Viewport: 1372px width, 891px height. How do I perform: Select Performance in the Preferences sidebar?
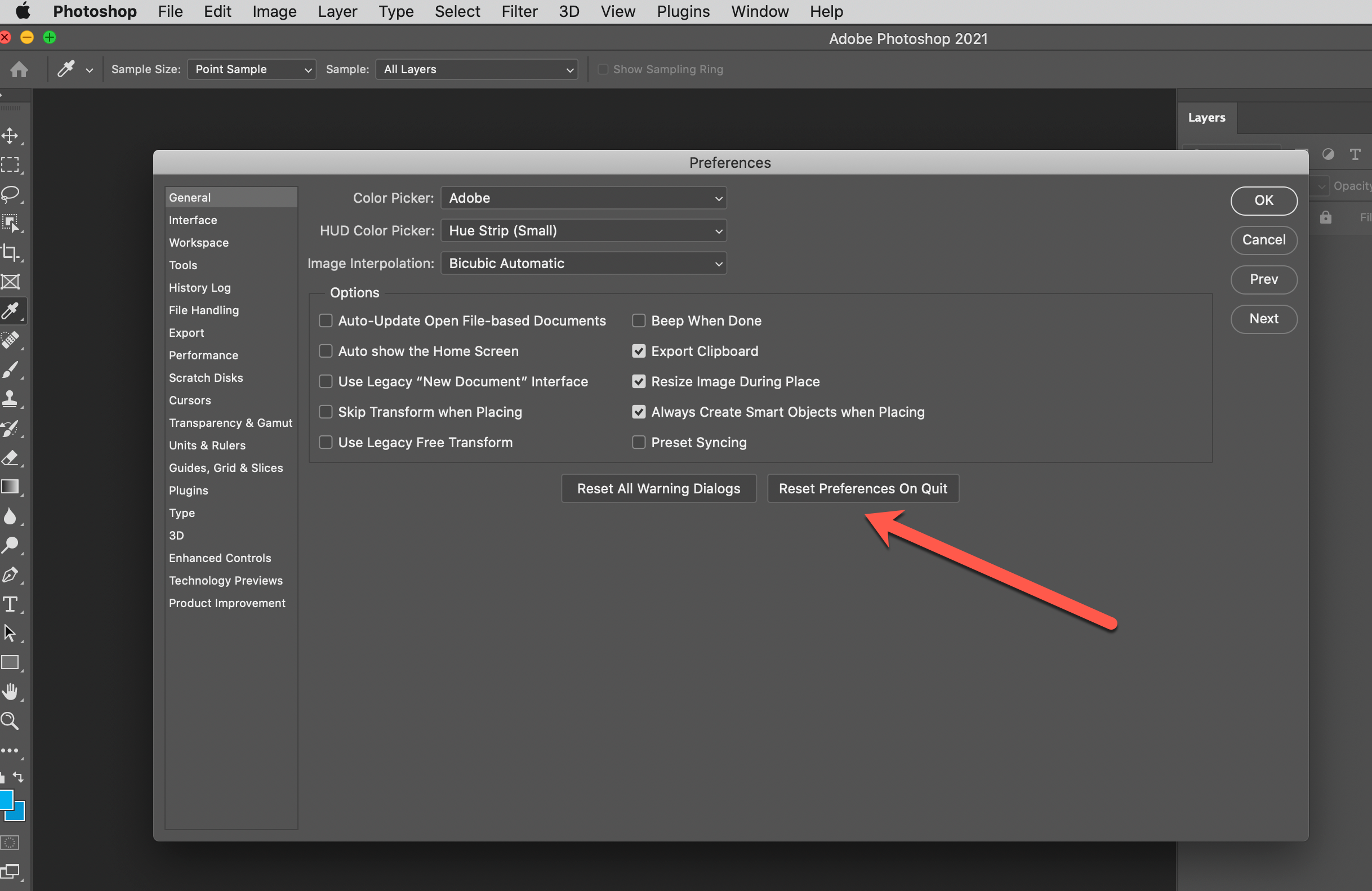coord(203,355)
